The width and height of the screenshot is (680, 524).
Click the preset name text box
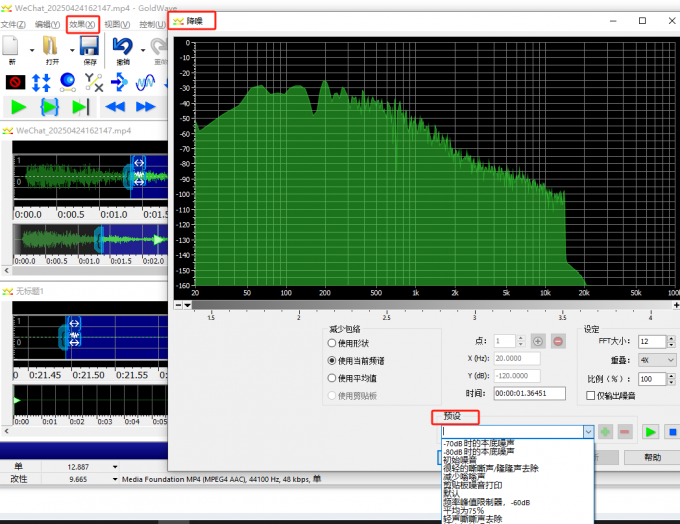coord(513,432)
